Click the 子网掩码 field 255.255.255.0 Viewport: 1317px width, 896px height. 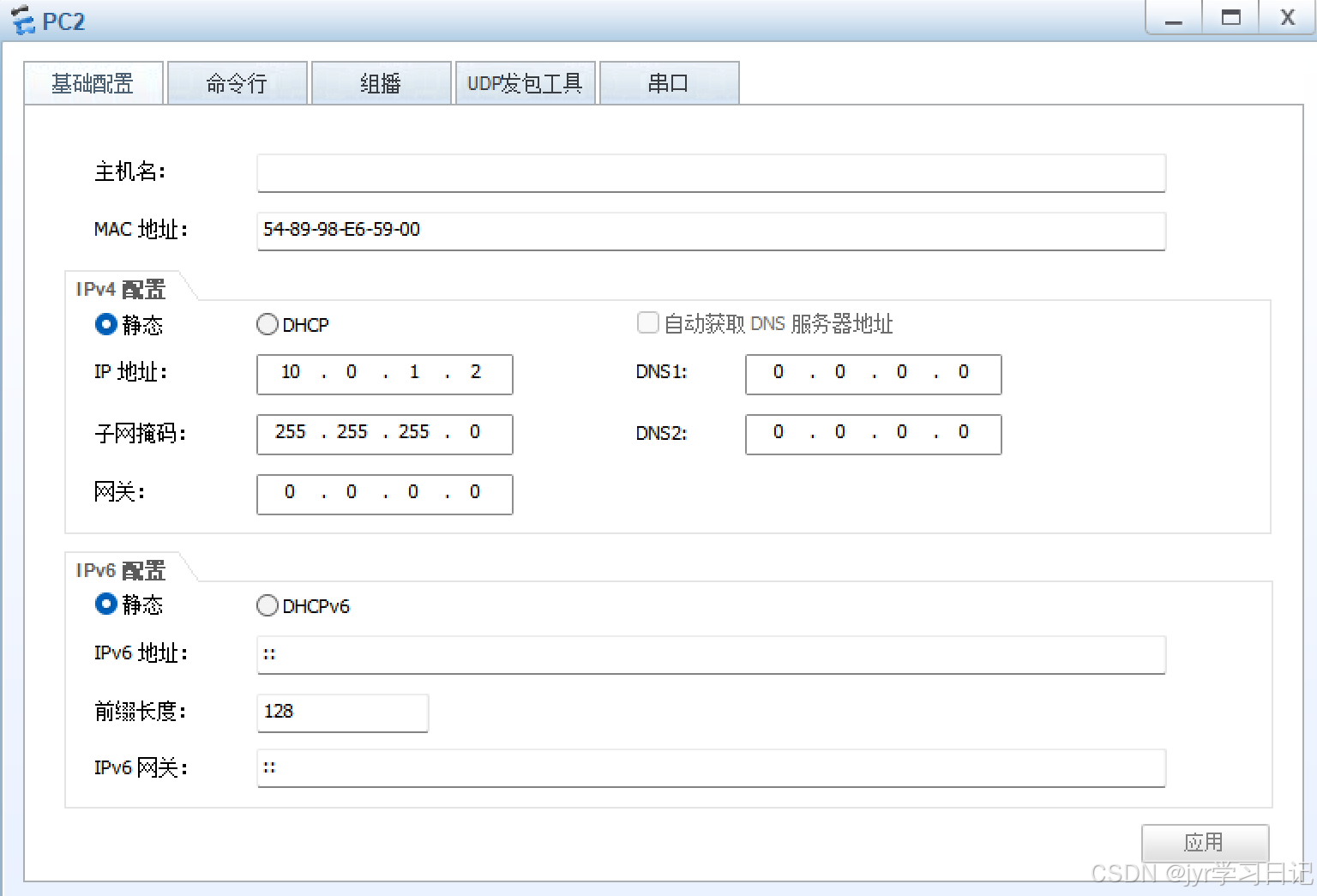tap(385, 435)
